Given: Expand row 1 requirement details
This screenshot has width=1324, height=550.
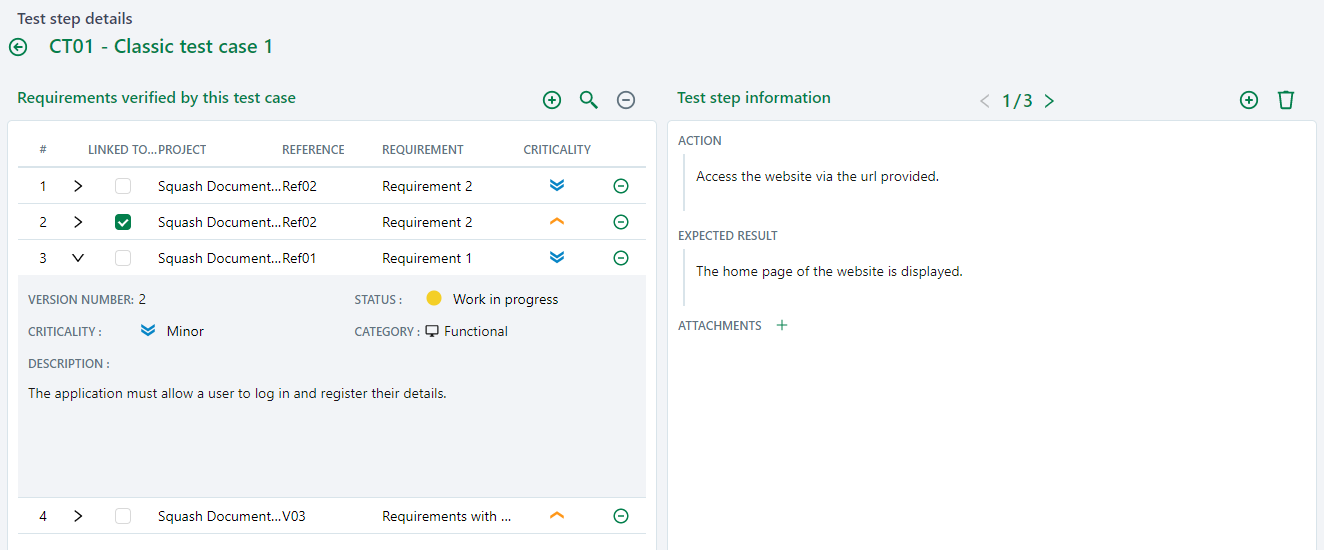Looking at the screenshot, I should pyautogui.click(x=78, y=186).
